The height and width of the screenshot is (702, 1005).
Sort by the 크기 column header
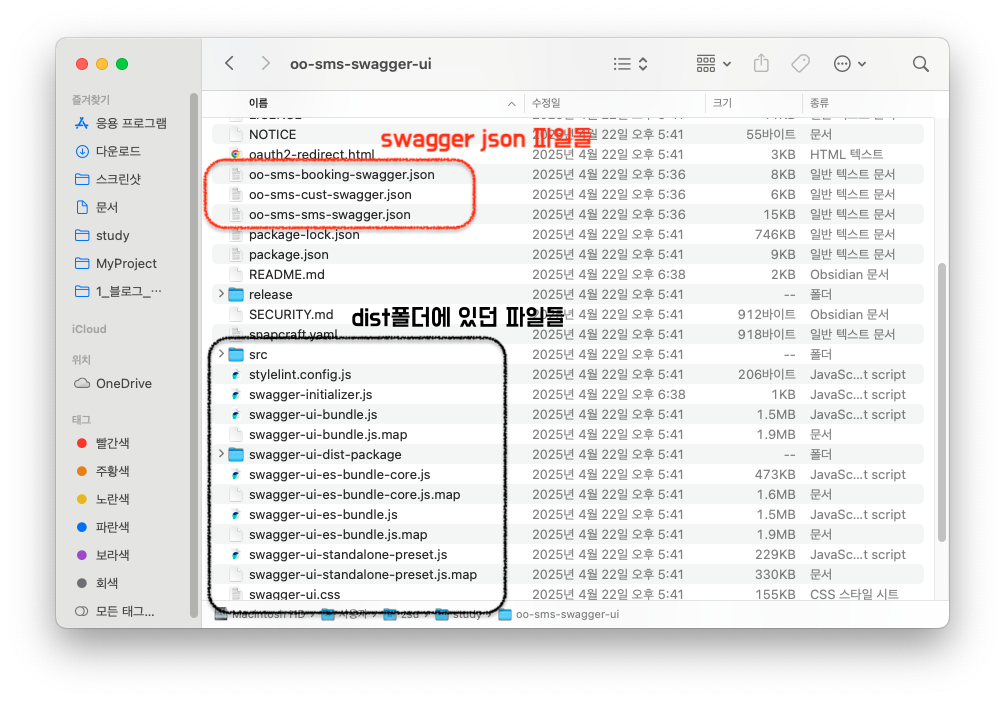coord(722,103)
